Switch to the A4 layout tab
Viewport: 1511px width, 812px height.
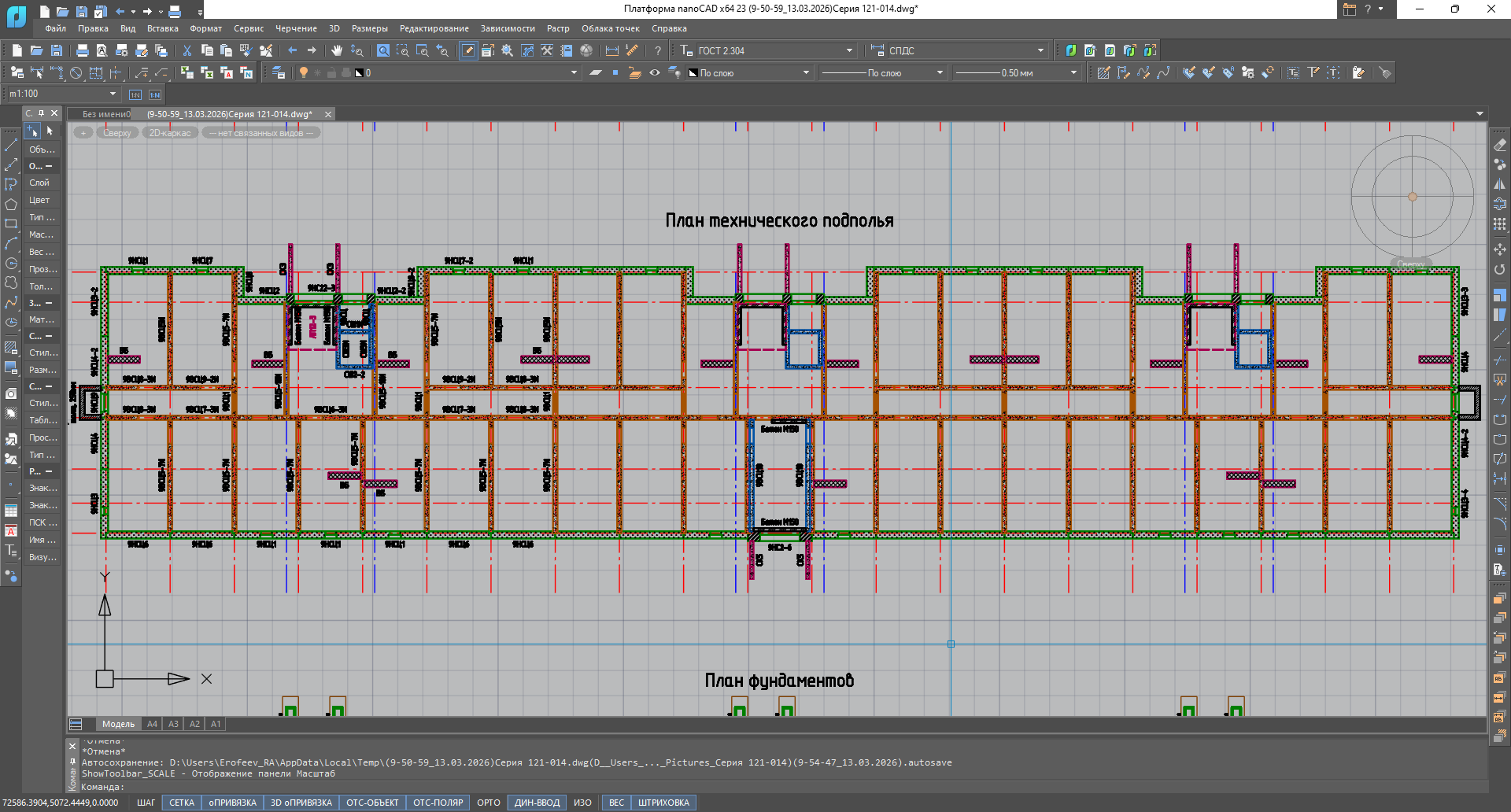[153, 724]
